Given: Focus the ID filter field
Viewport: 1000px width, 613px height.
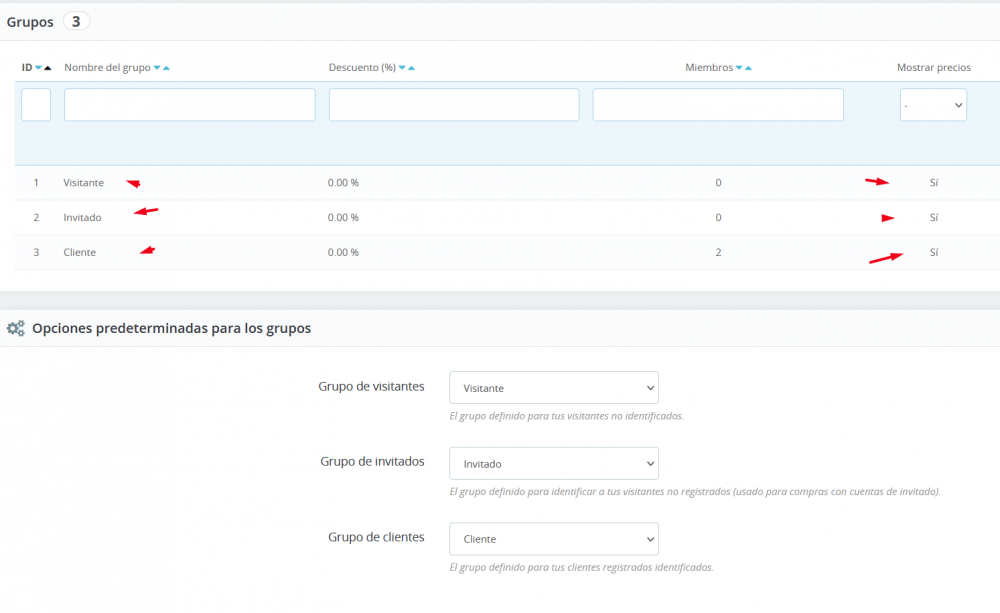Looking at the screenshot, I should point(36,105).
